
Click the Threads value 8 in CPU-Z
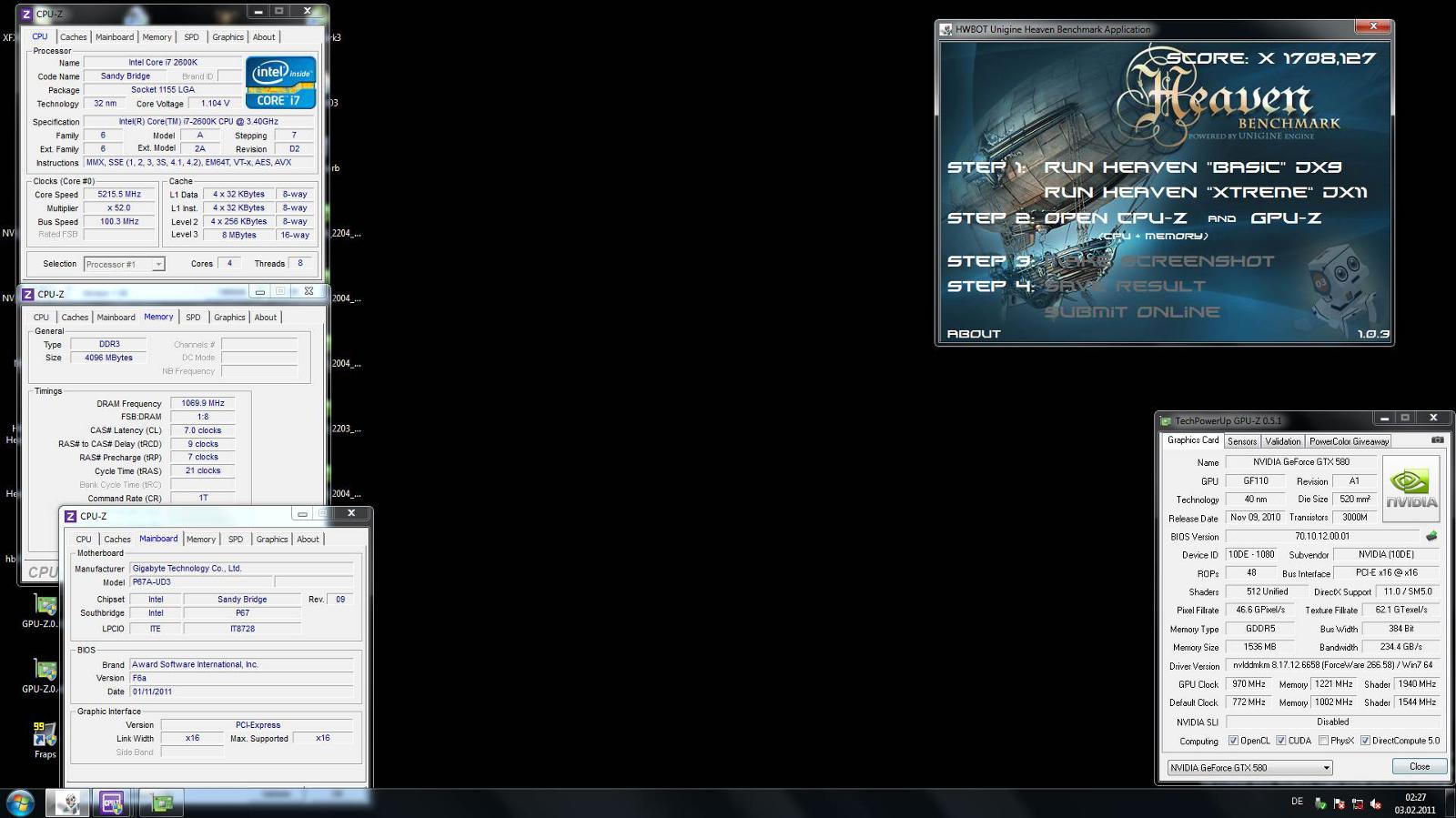coord(299,264)
